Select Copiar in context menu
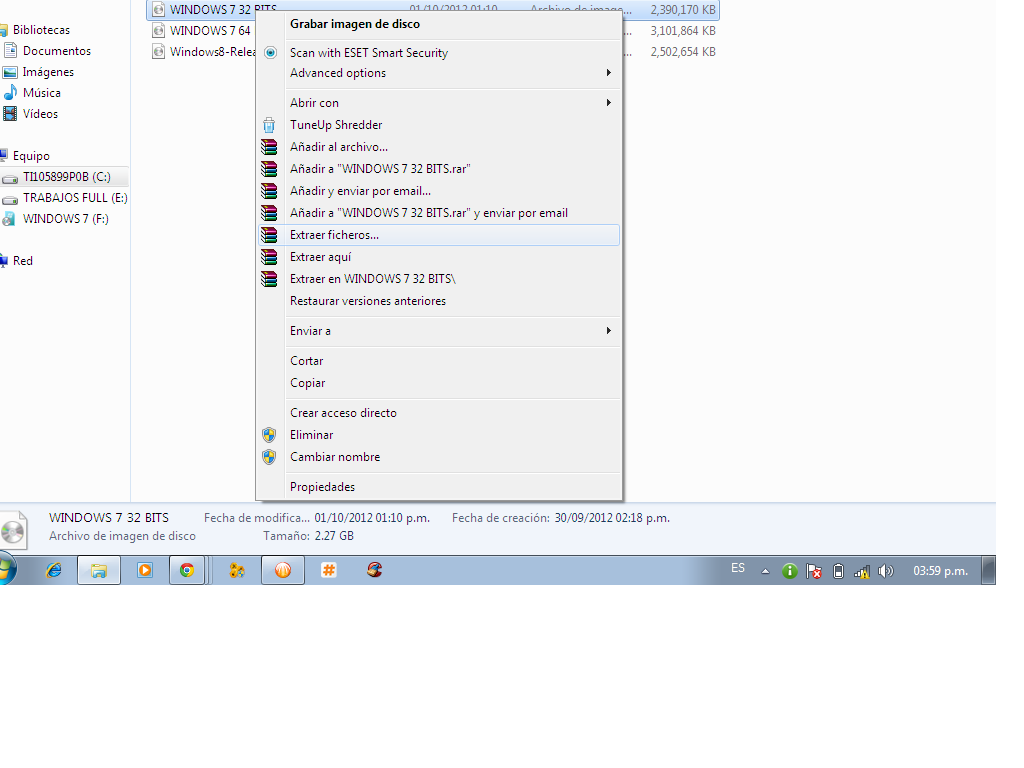This screenshot has width=1024, height=768. 308,383
